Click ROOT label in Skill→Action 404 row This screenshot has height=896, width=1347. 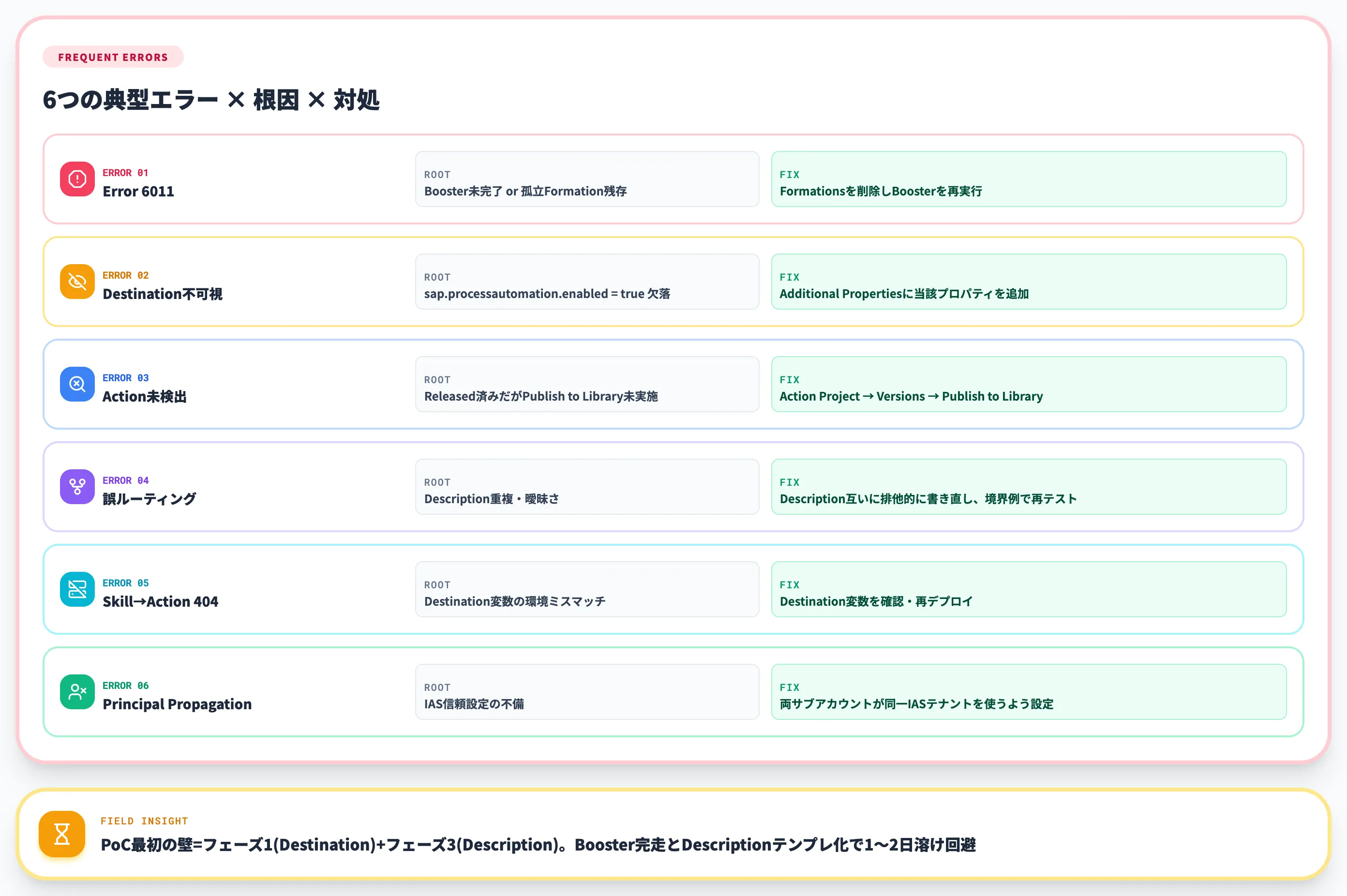click(437, 584)
